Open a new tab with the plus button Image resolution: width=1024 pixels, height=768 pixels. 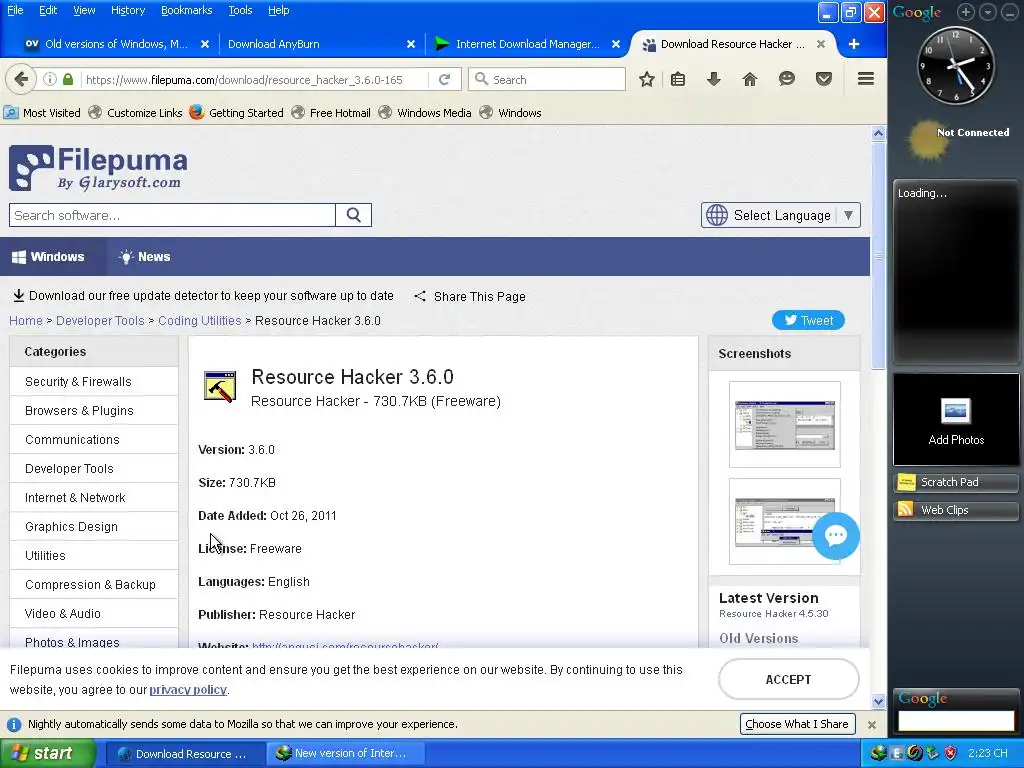854,44
